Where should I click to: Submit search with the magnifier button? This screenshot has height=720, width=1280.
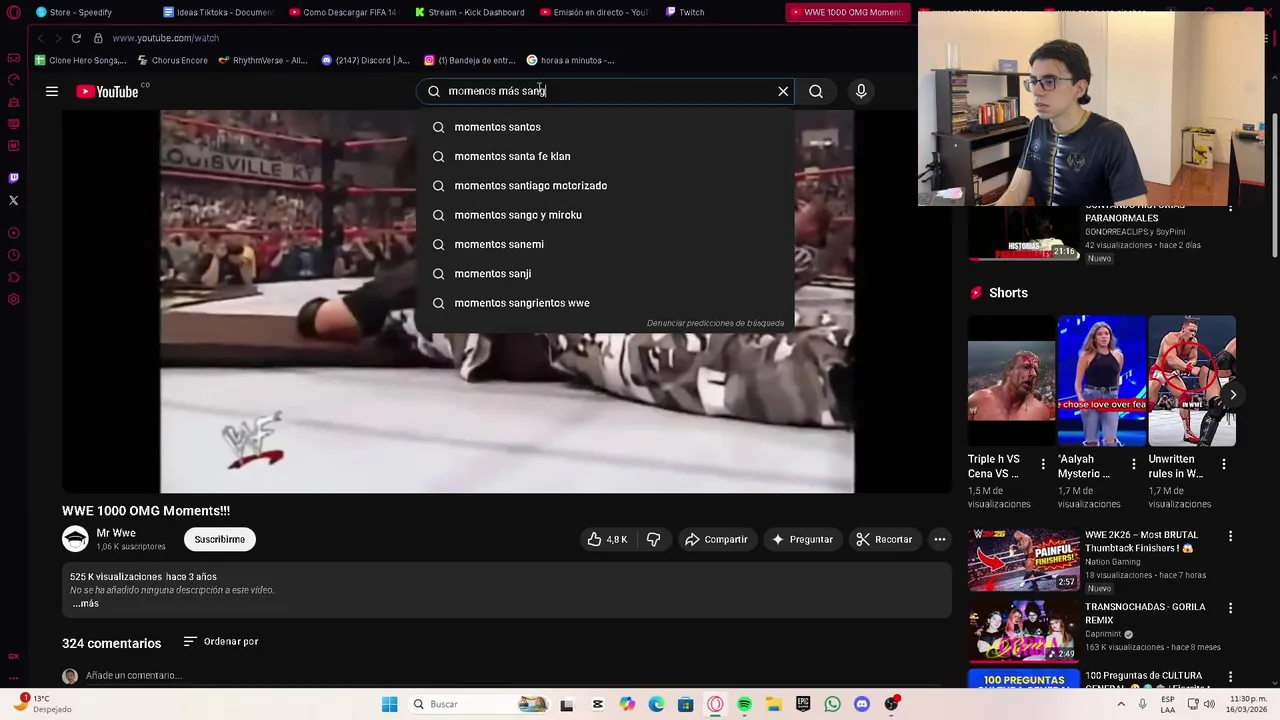[816, 91]
